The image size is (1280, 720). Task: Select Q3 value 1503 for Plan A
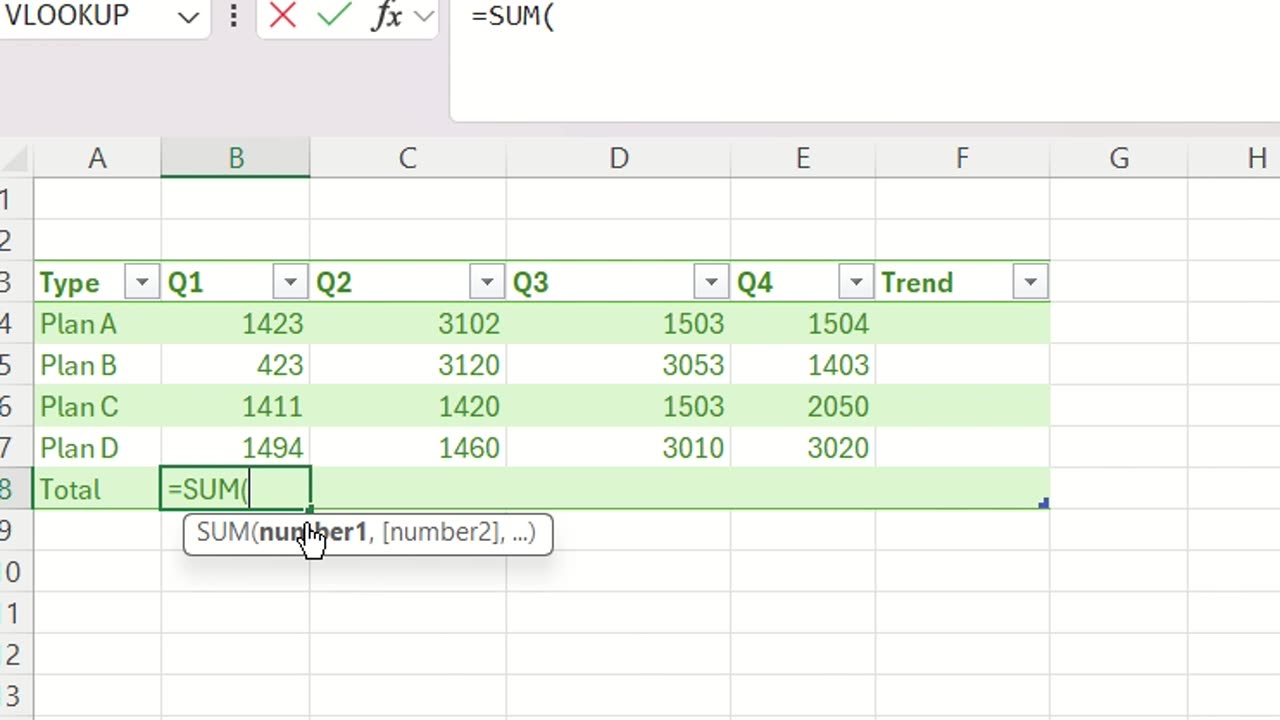pos(619,324)
